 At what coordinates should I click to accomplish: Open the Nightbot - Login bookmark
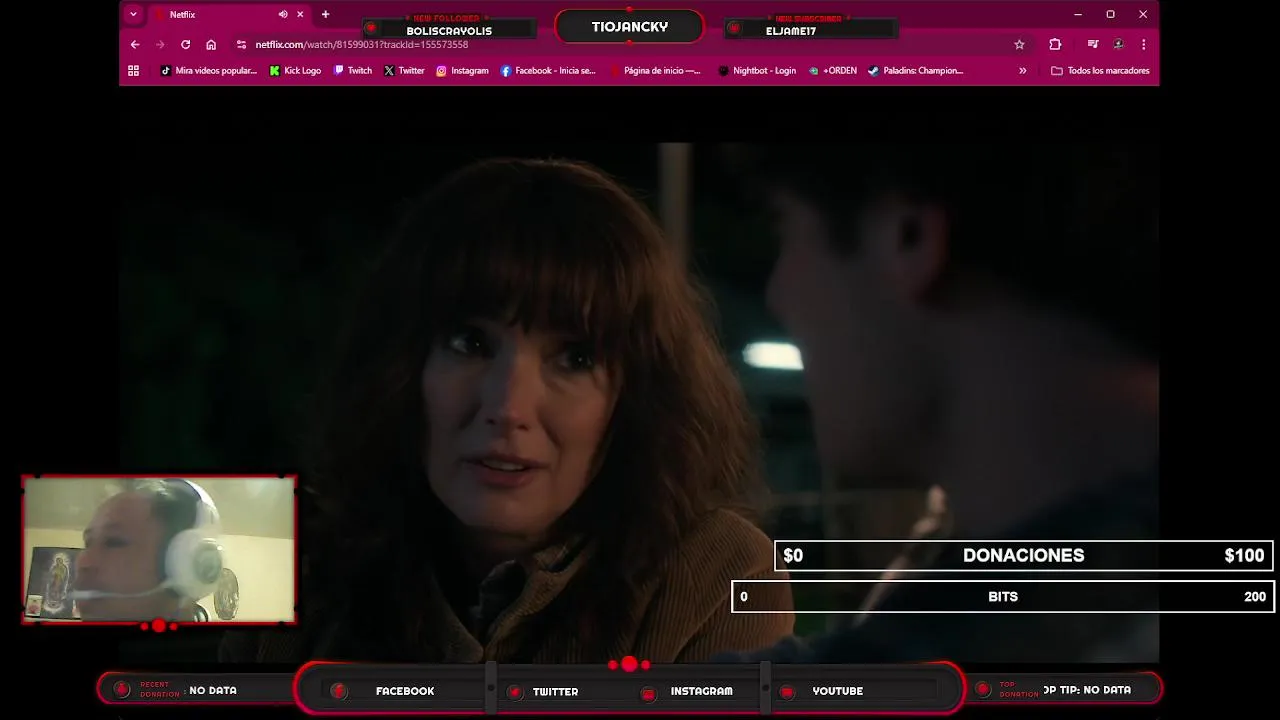pos(757,70)
